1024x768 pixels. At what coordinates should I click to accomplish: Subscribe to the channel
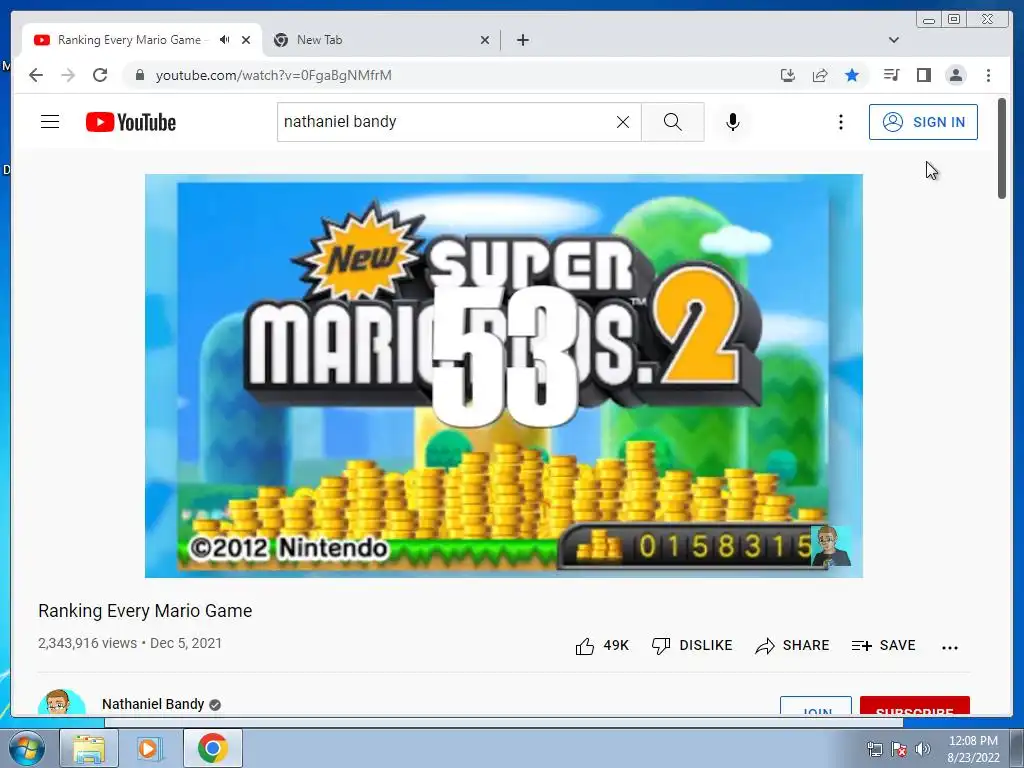coord(914,706)
